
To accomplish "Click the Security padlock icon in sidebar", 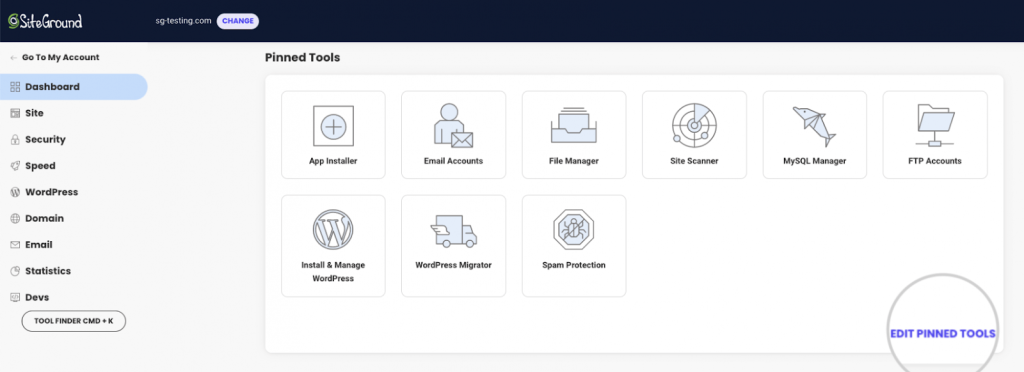I will 15,140.
